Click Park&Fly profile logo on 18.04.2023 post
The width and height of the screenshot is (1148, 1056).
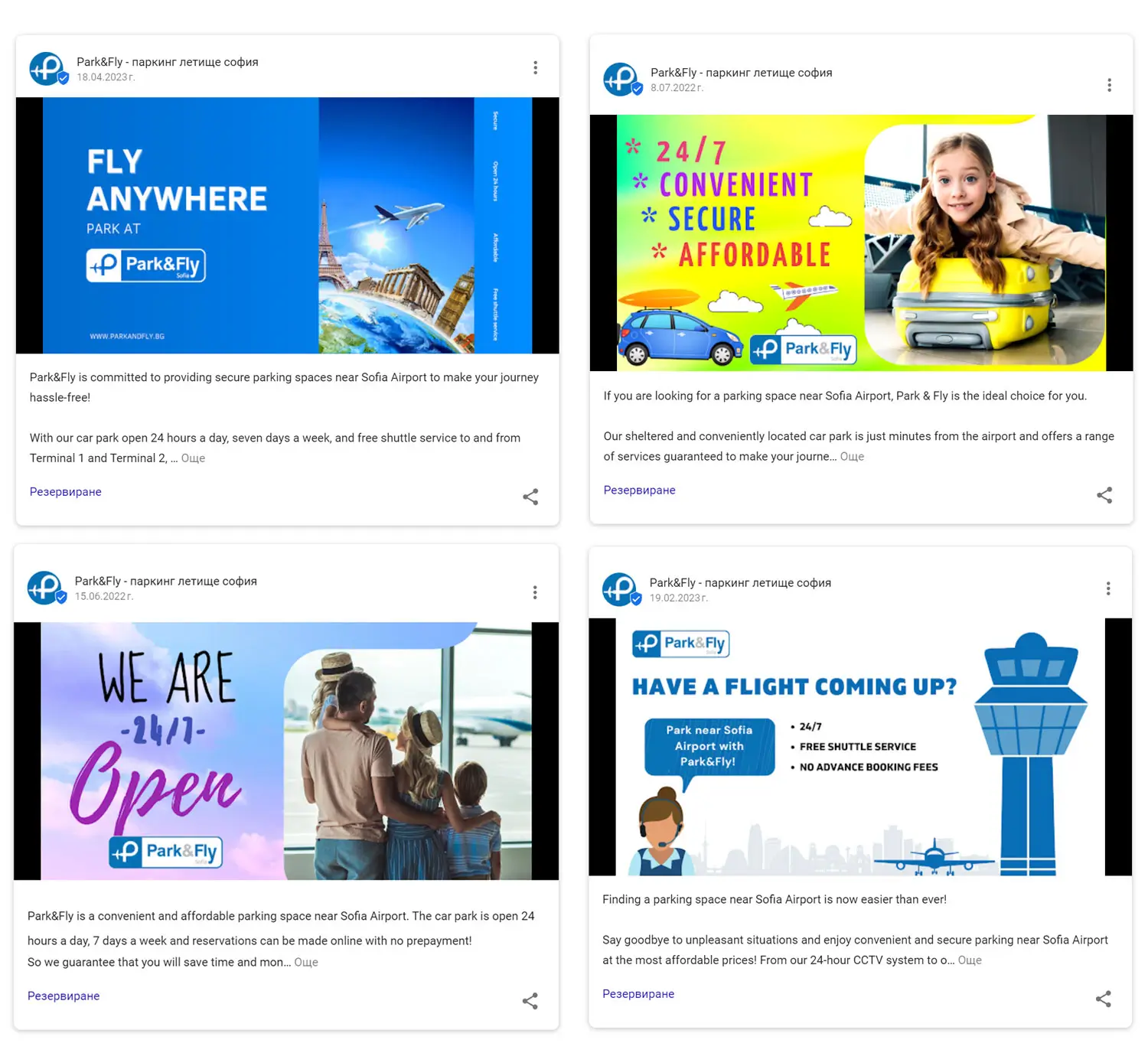coord(46,68)
